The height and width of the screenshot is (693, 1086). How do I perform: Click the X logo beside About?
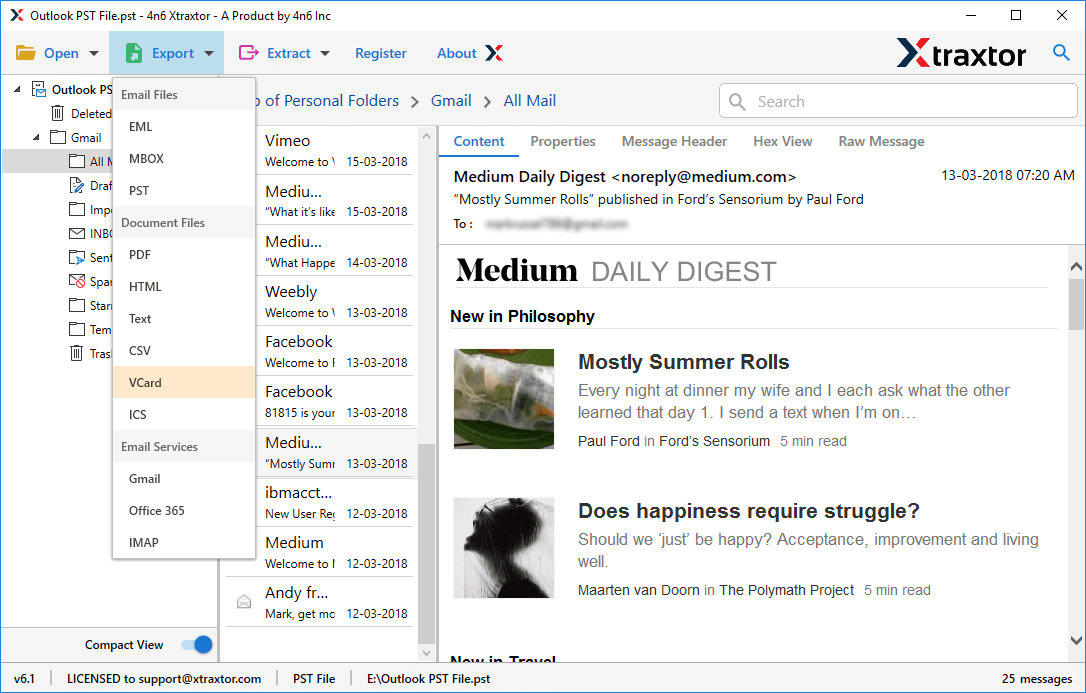[x=494, y=53]
